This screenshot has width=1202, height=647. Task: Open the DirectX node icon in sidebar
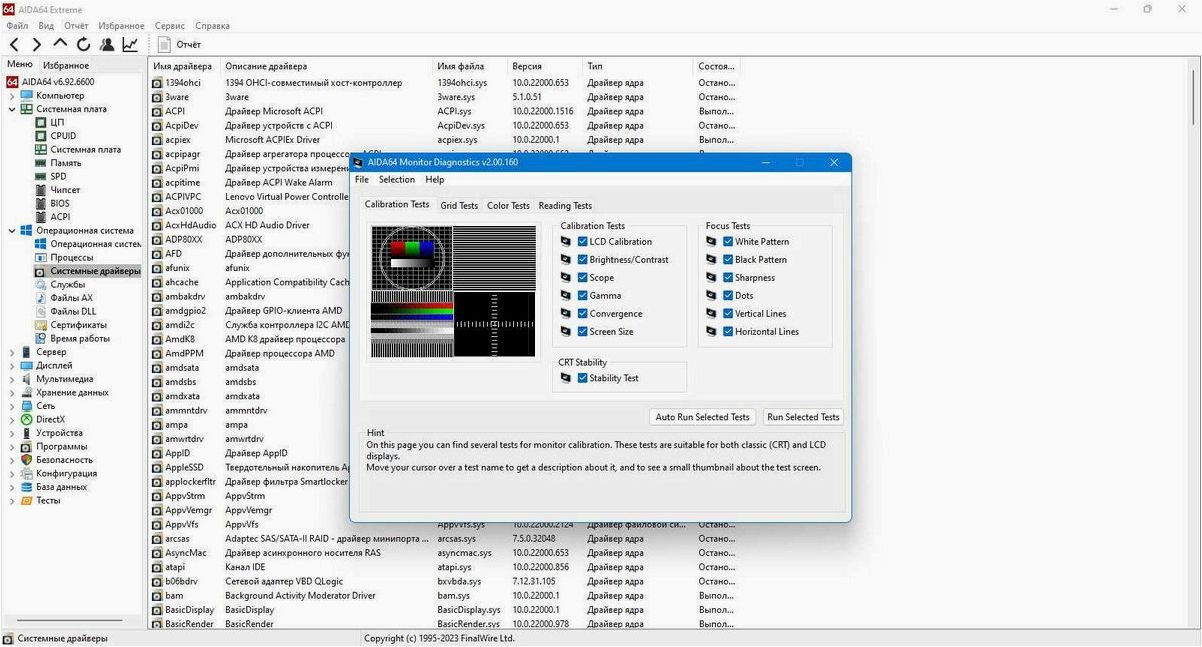click(x=27, y=420)
